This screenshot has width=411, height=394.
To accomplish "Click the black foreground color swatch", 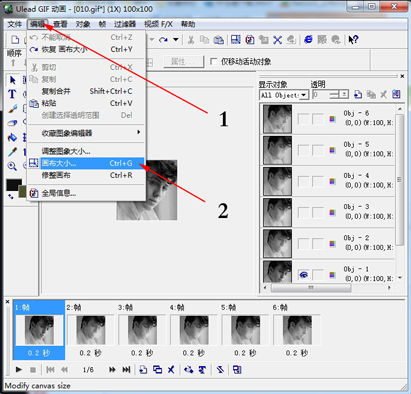I will [14, 185].
